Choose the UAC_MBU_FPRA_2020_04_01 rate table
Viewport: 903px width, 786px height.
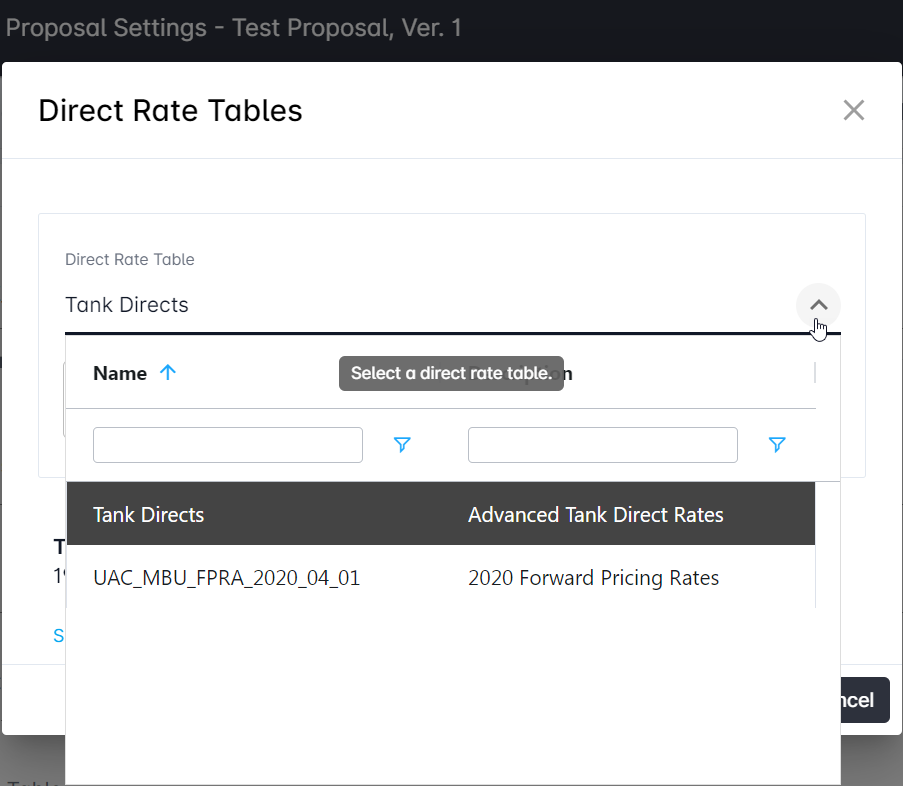226,578
